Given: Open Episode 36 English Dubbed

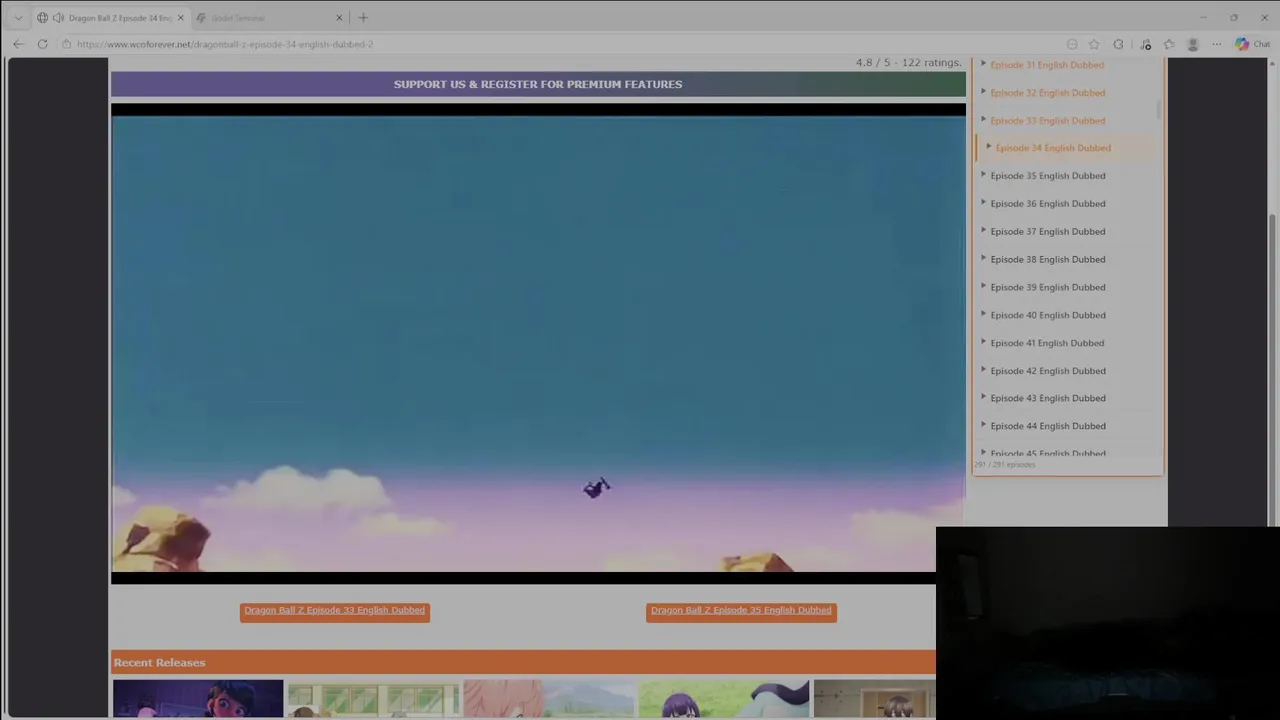Looking at the screenshot, I should pos(1047,204).
